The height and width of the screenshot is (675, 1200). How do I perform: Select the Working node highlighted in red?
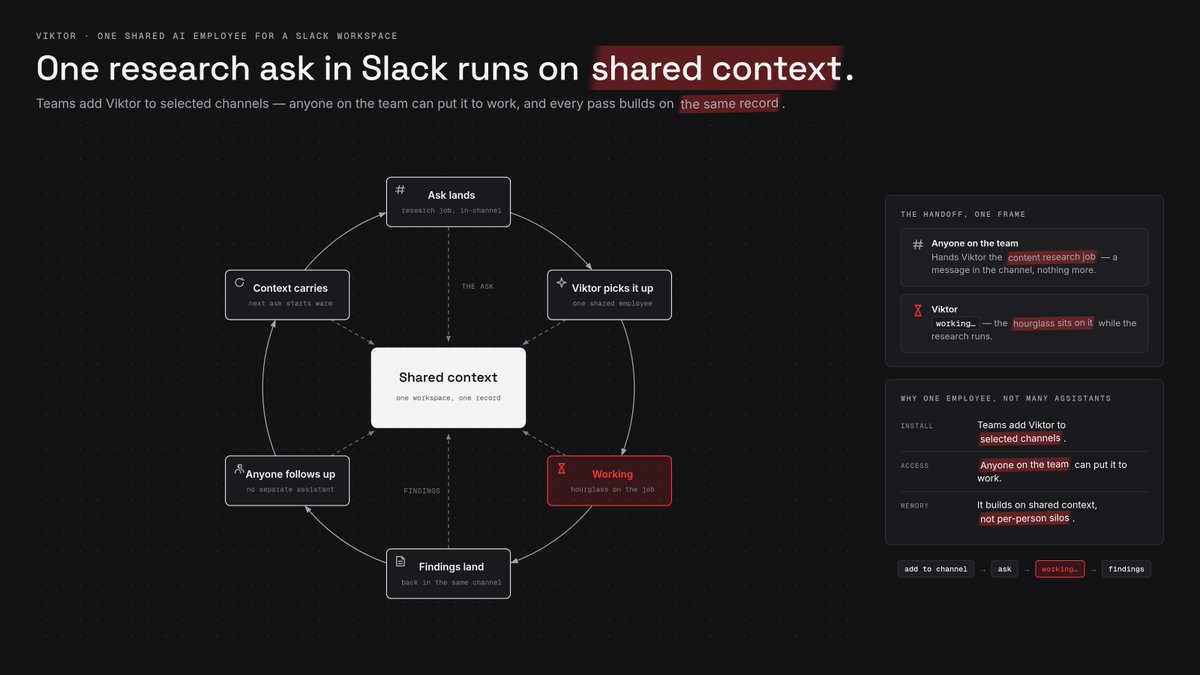click(x=609, y=481)
